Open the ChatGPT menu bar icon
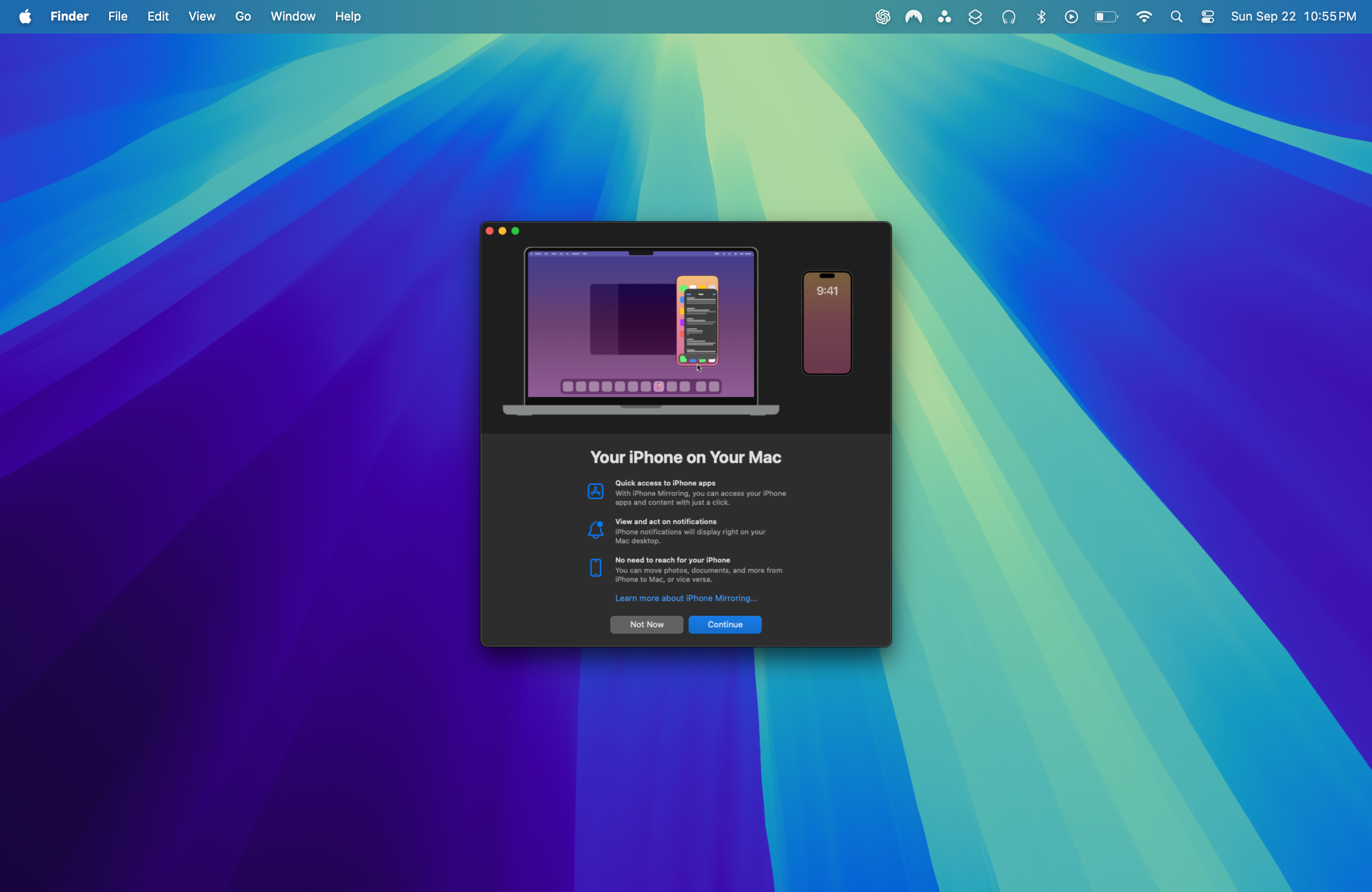Image resolution: width=1372 pixels, height=892 pixels. [x=882, y=17]
